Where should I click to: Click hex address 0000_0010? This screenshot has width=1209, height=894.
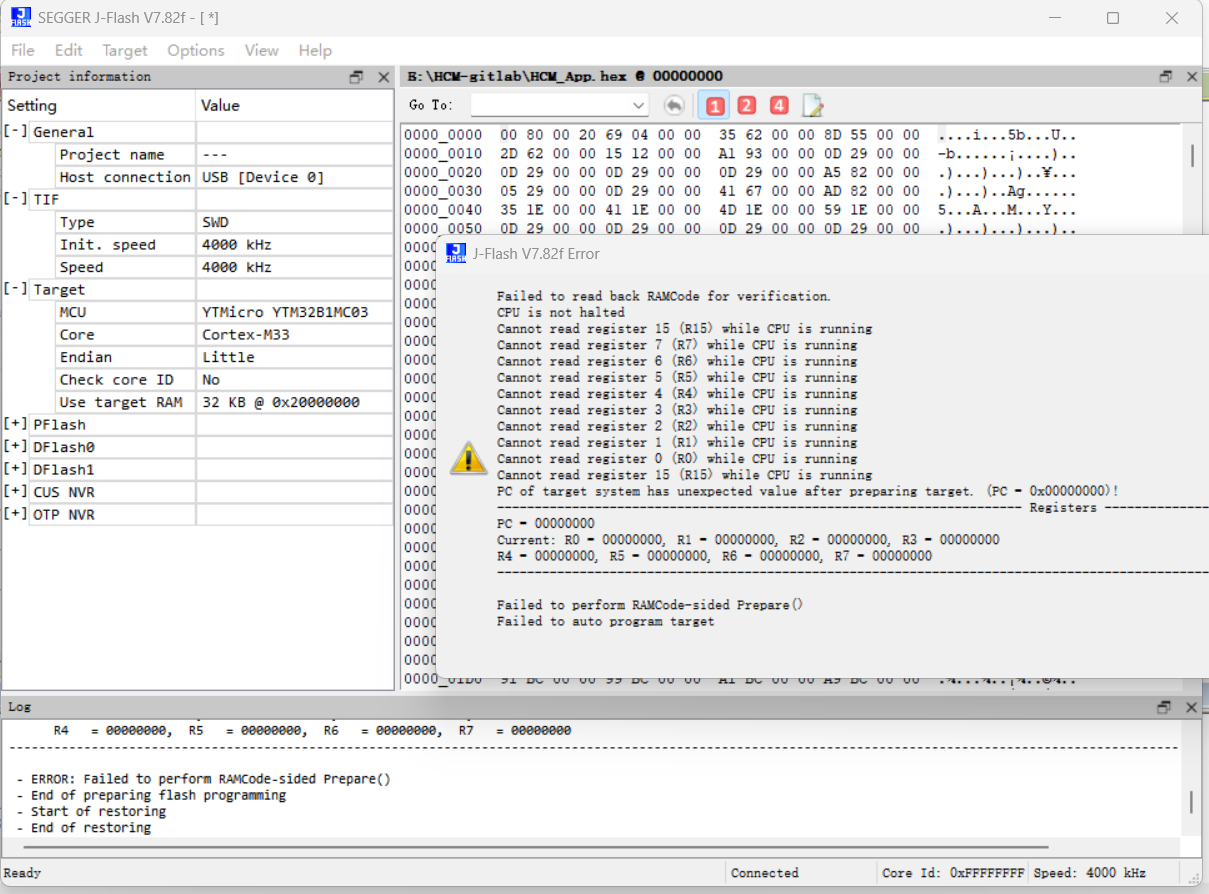pos(443,154)
